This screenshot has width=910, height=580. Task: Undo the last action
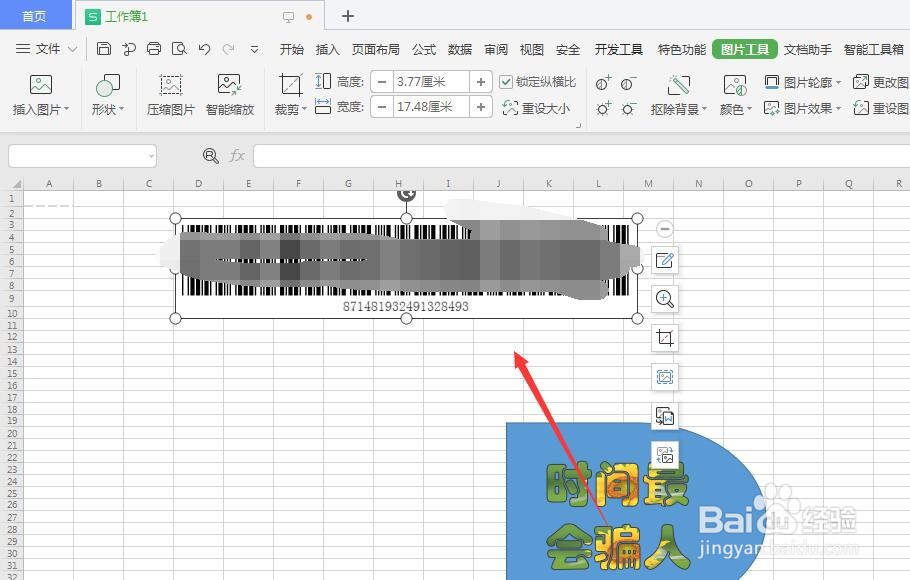(204, 49)
